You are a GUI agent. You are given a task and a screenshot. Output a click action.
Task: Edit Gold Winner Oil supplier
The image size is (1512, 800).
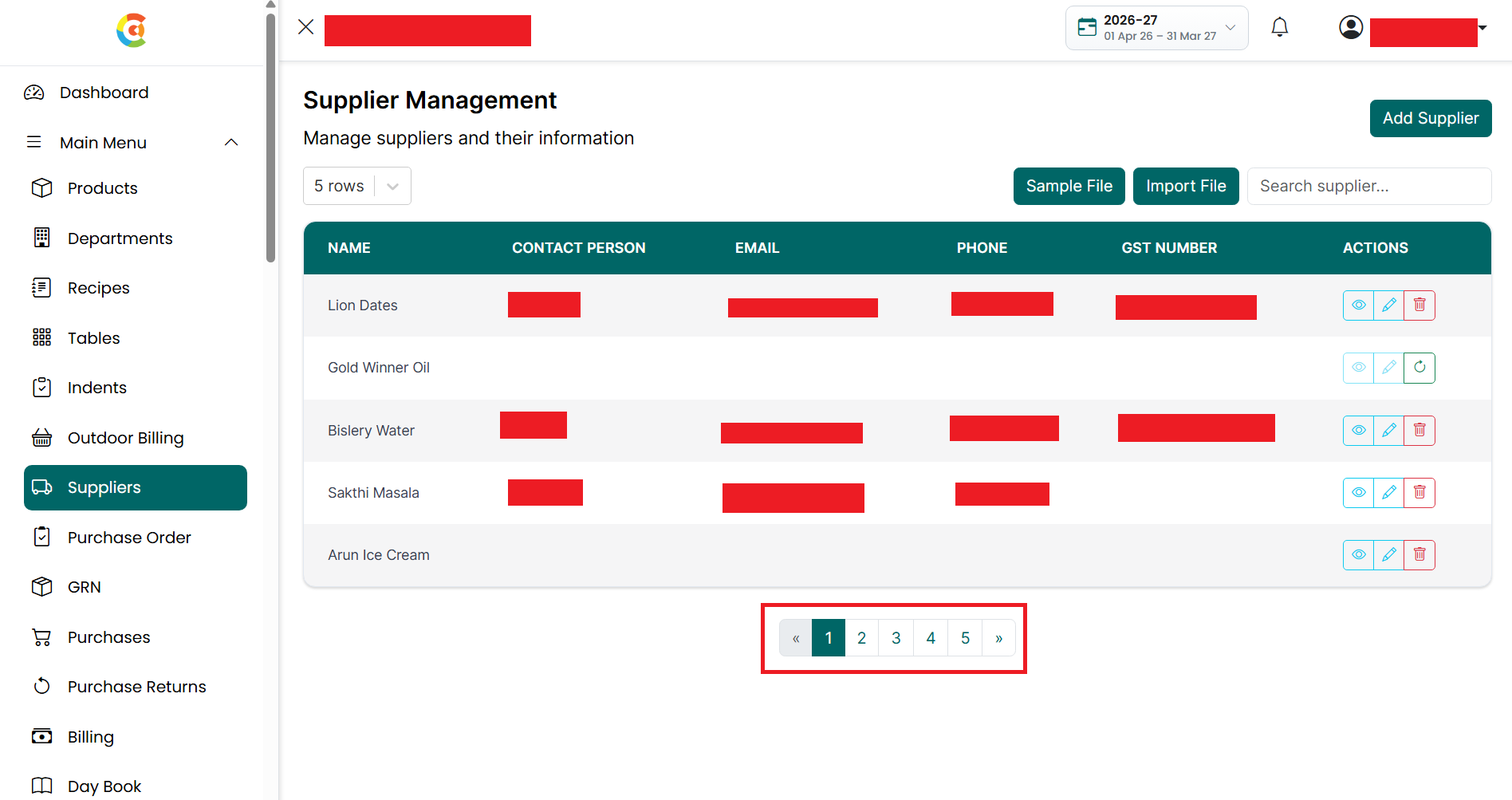[x=1388, y=368]
